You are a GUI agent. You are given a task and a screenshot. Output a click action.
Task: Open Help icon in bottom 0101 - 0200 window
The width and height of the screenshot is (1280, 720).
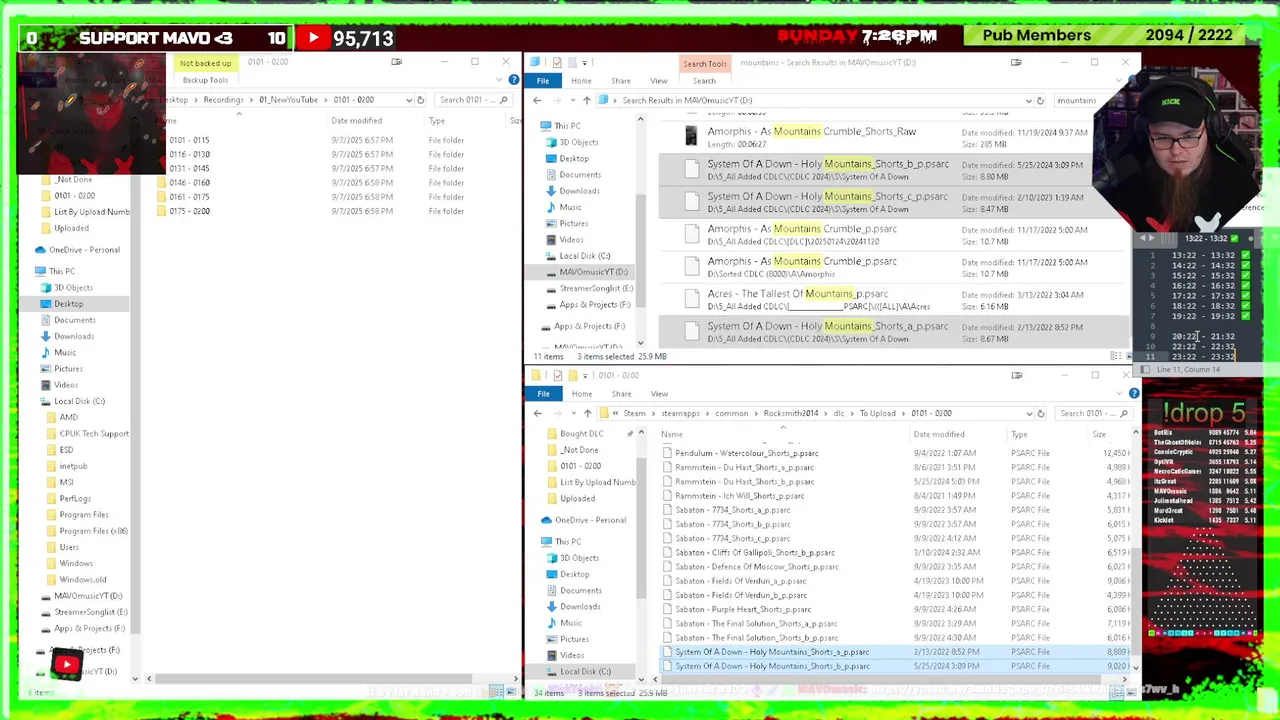click(x=1134, y=393)
